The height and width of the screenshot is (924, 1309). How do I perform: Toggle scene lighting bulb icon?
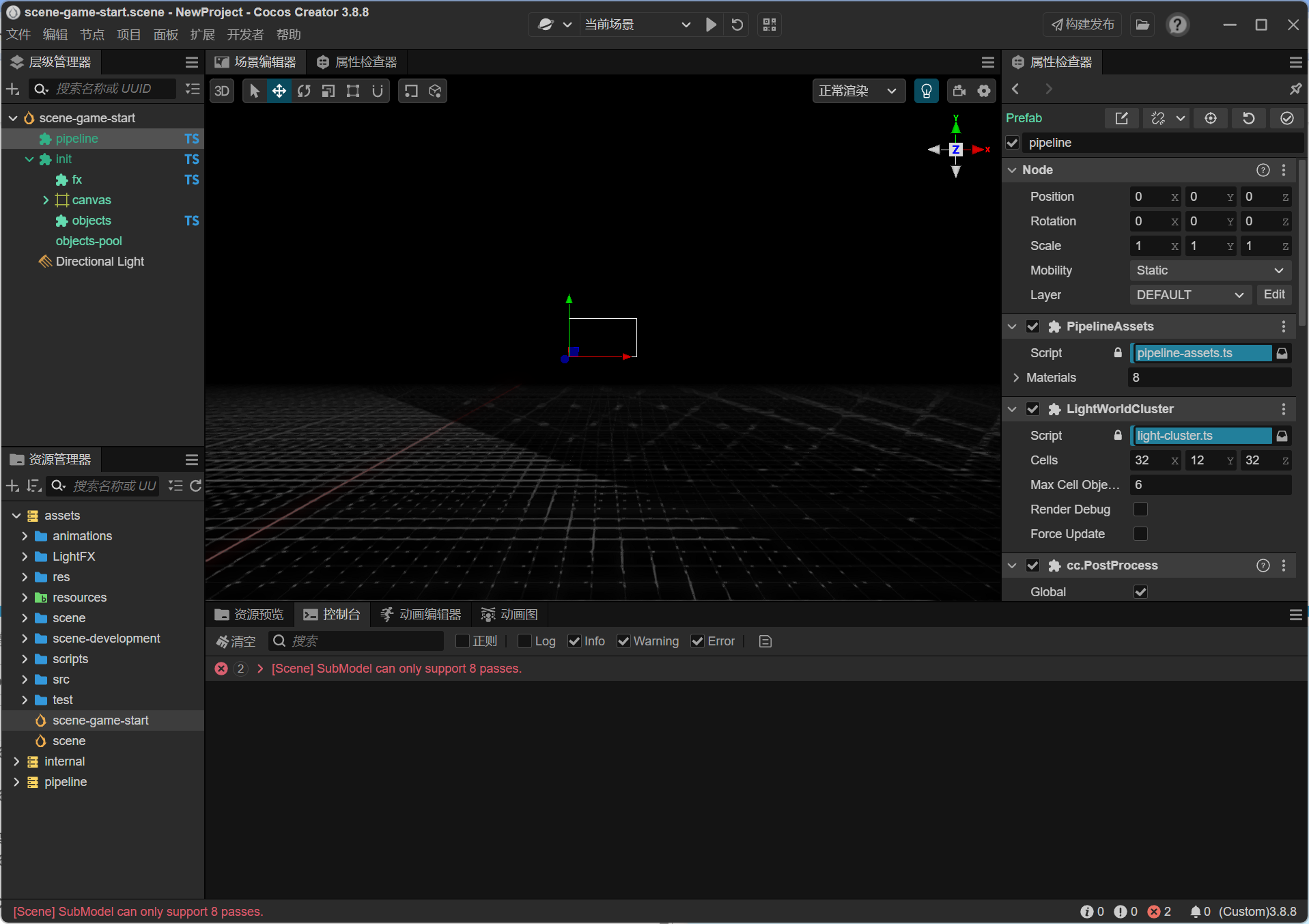click(x=926, y=91)
